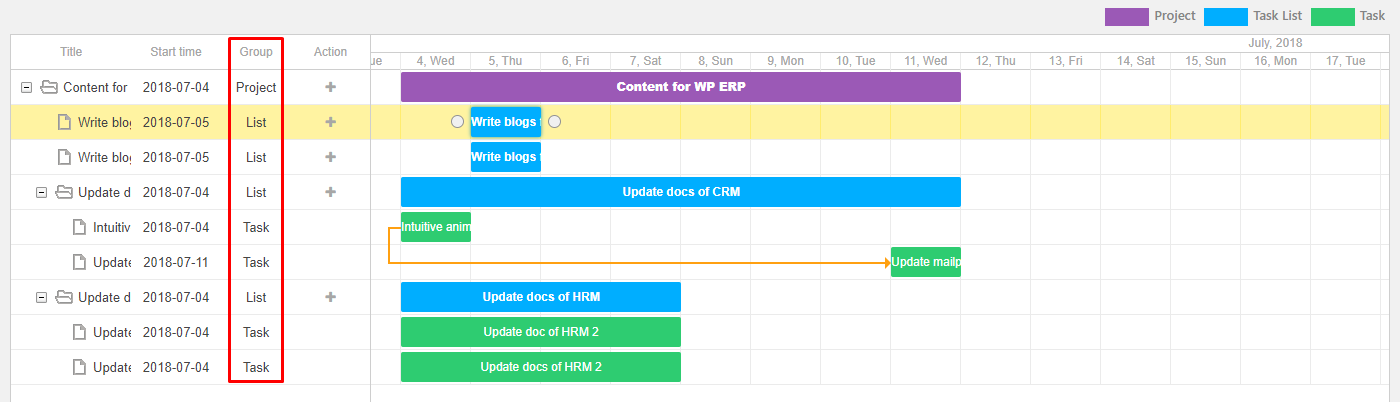Click the Group column header
Image resolution: width=1400 pixels, height=402 pixels.
[256, 52]
